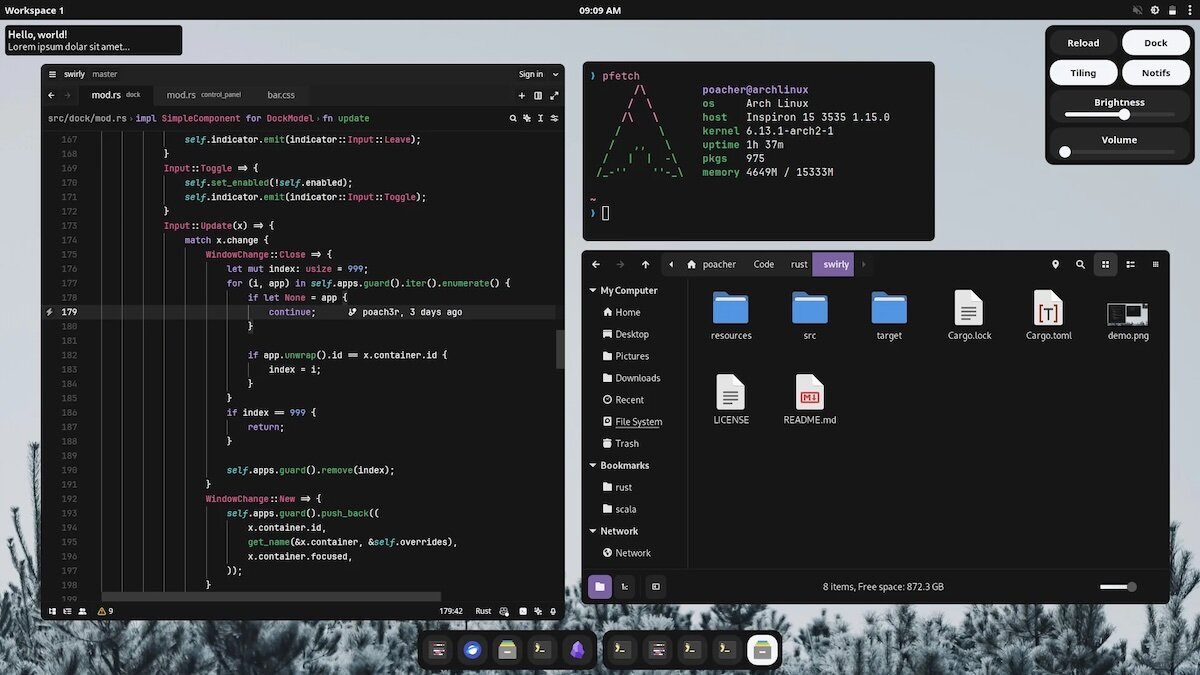Click the warnings indicator showing 9
Image resolution: width=1200 pixels, height=675 pixels.
[x=105, y=611]
